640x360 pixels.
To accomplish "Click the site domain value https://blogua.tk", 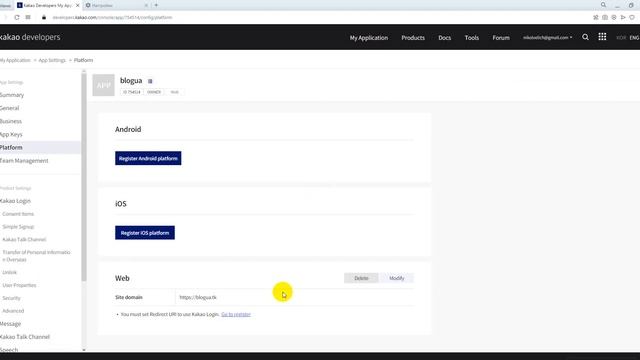I will pos(198,297).
